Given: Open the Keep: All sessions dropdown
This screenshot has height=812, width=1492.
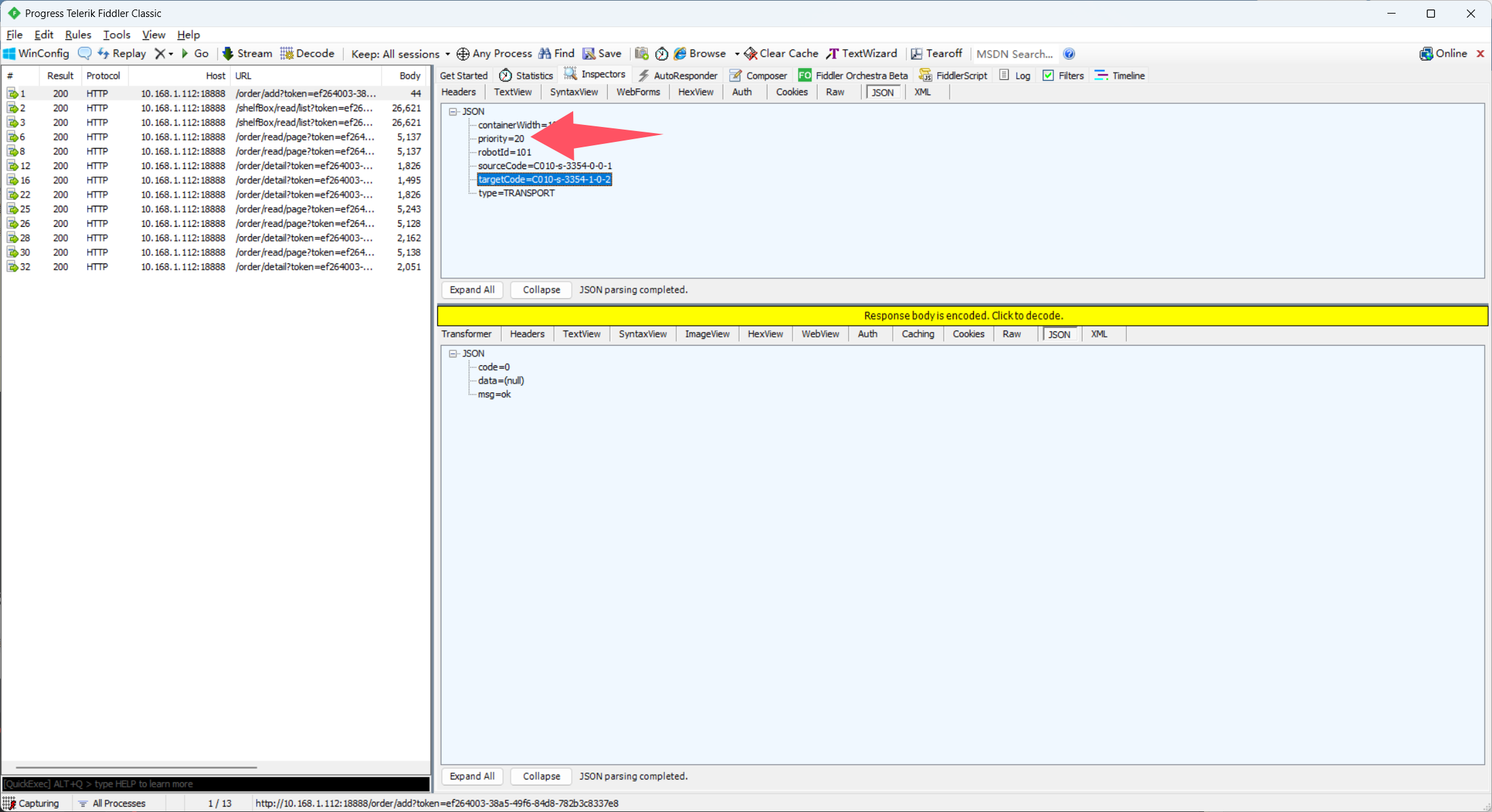Looking at the screenshot, I should 401,54.
